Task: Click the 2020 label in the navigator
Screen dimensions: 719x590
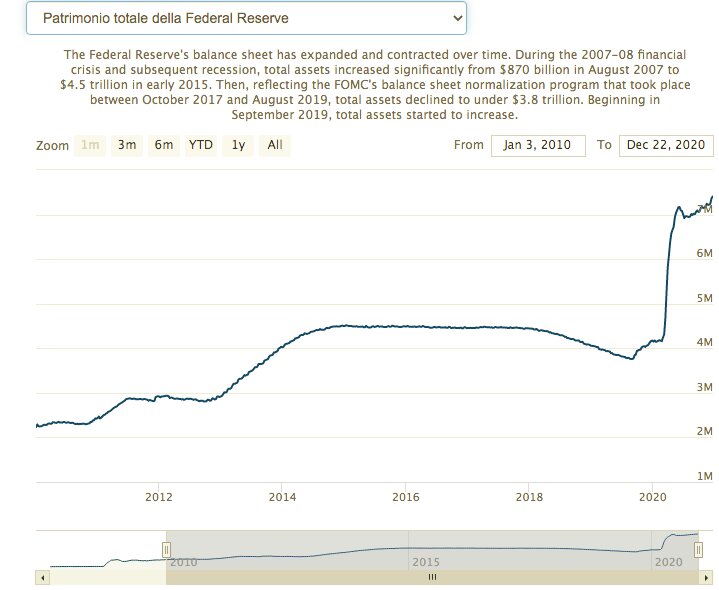Action: click(x=667, y=563)
